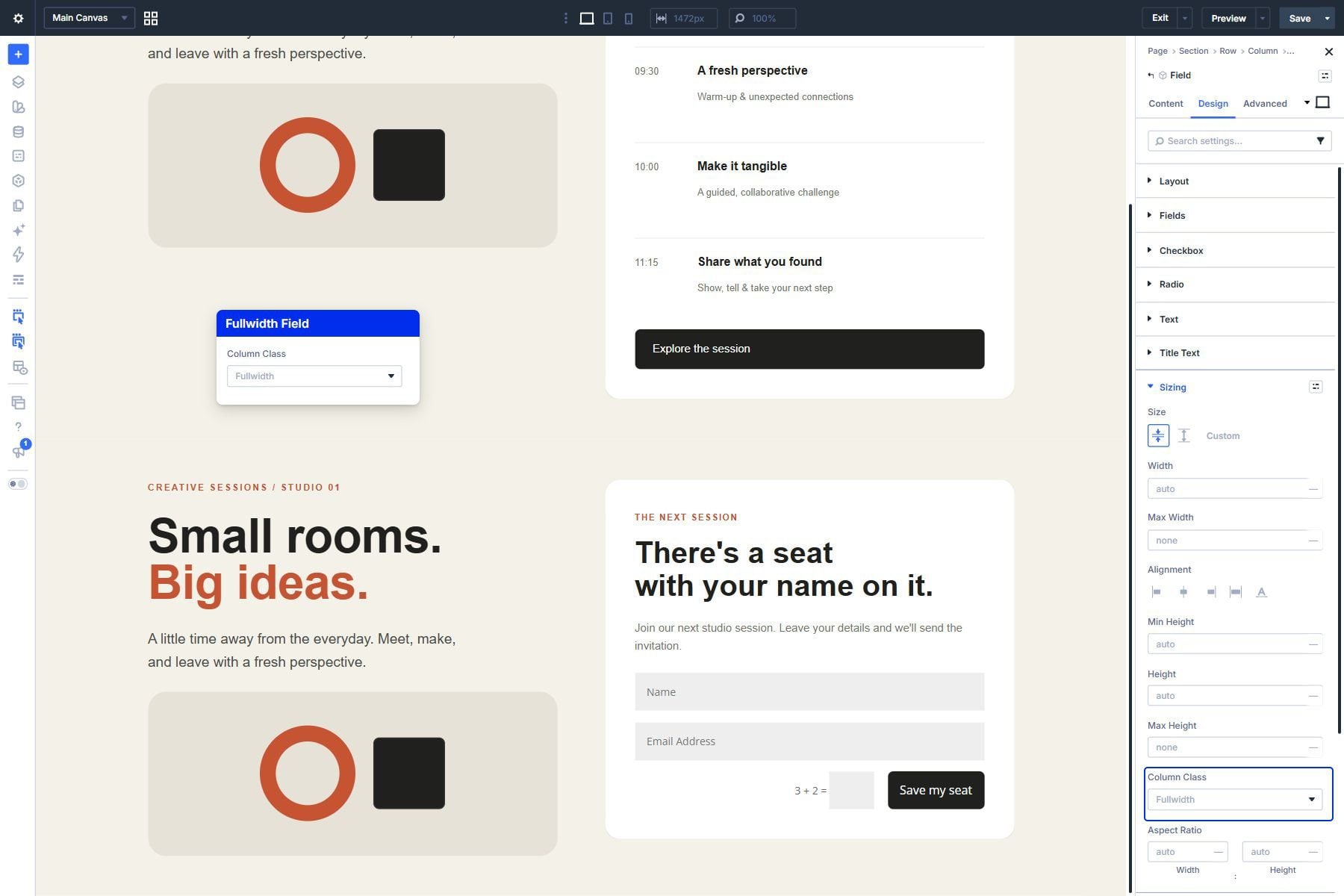Toggle the light/dark mode switch in the sidebar
This screenshot has width=1344, height=896.
coord(18,484)
